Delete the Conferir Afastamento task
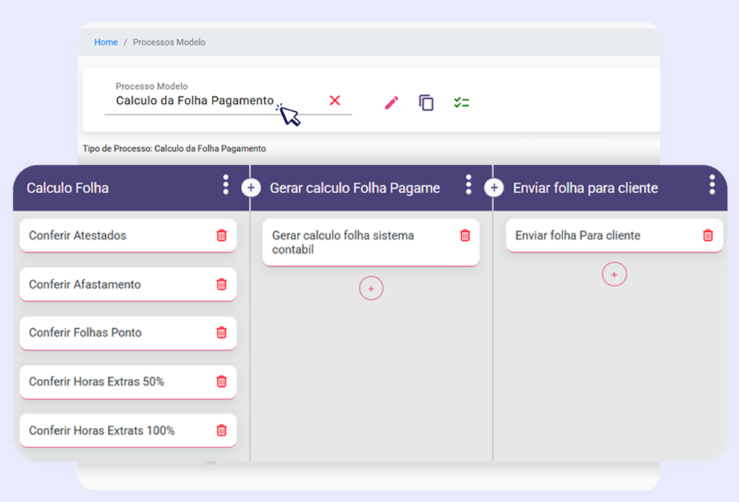 pos(222,285)
